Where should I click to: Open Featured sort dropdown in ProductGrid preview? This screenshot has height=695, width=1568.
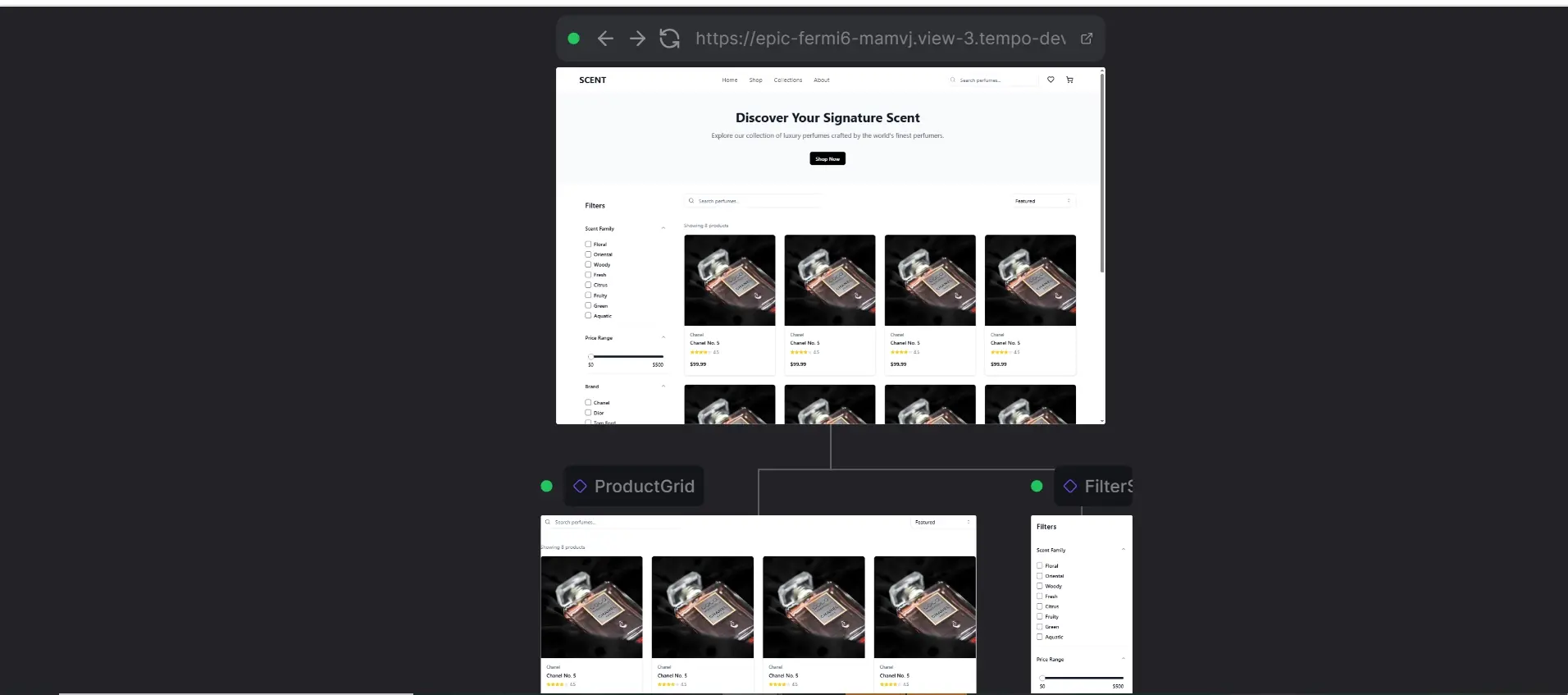tap(943, 522)
